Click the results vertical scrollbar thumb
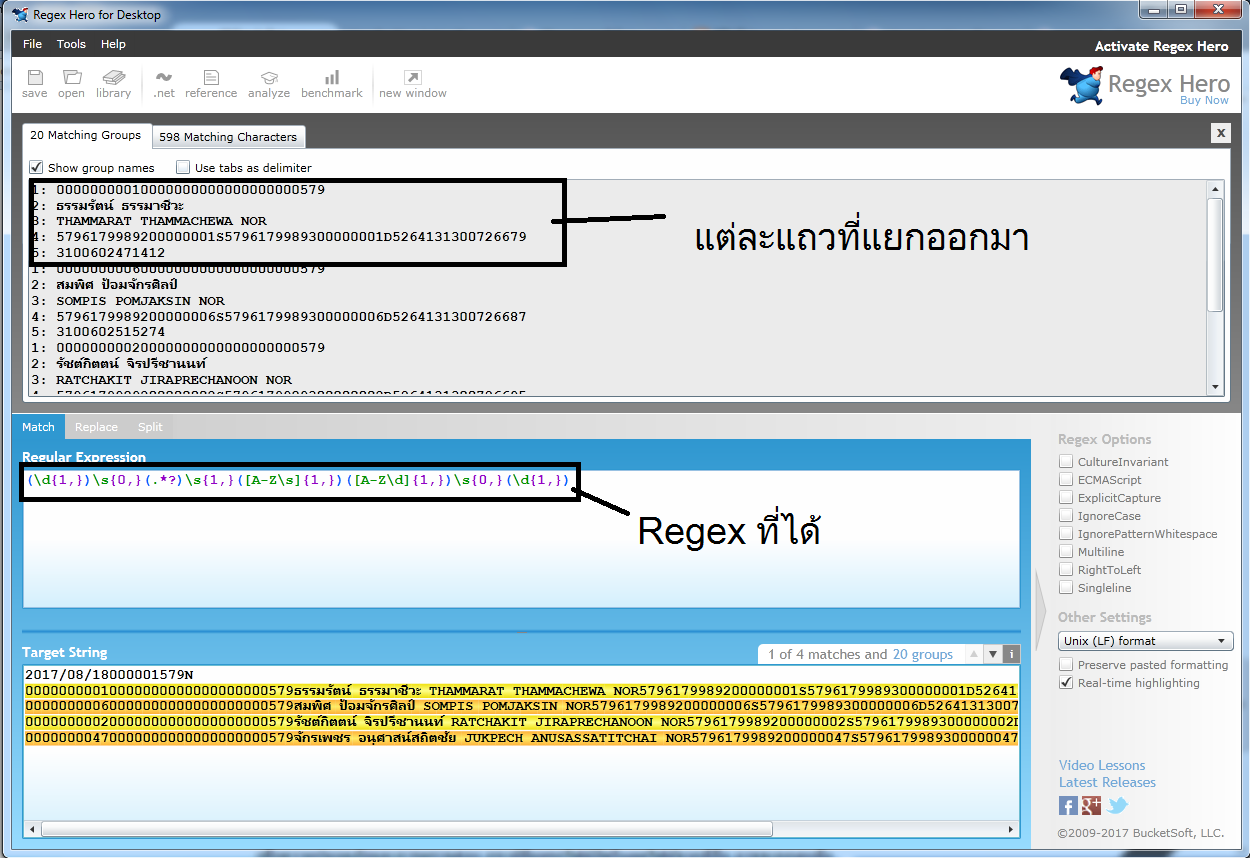 (x=1215, y=254)
